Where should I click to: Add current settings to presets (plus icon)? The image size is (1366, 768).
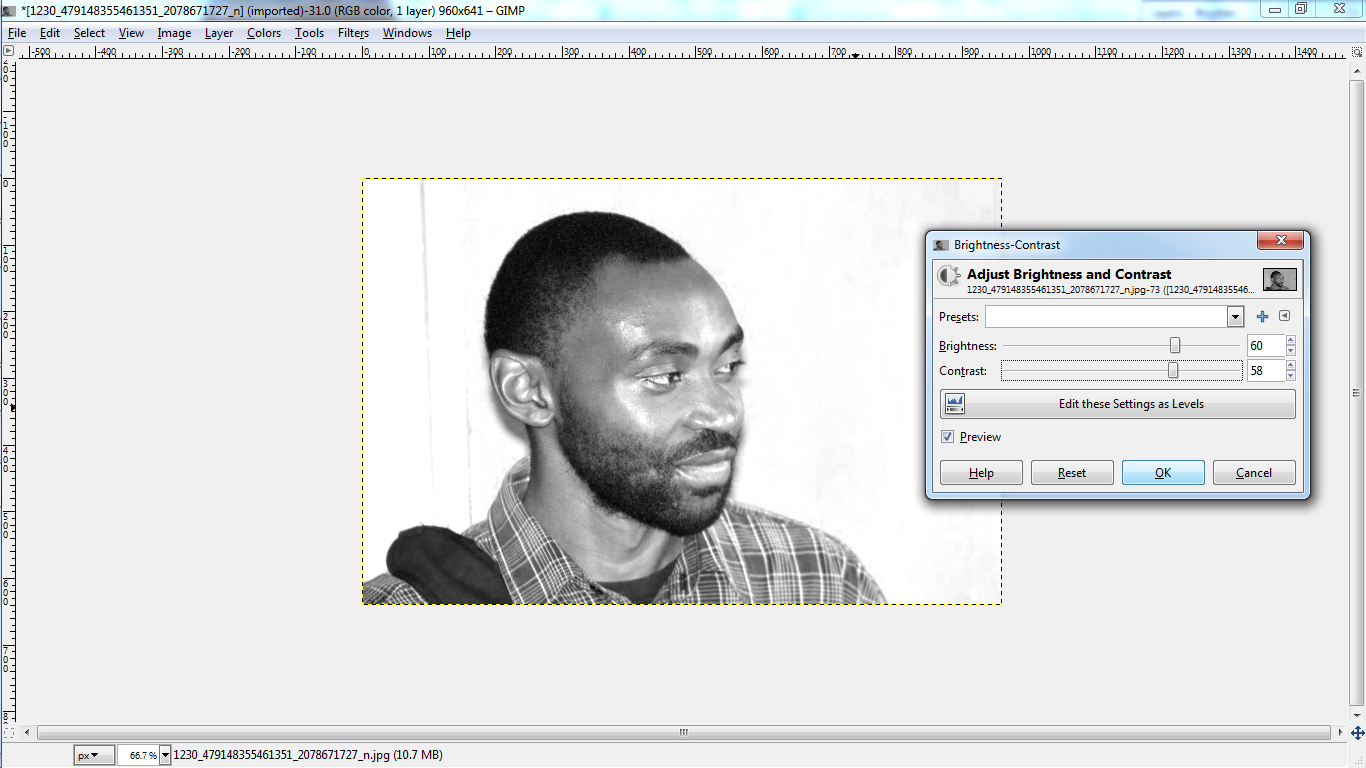click(x=1262, y=316)
